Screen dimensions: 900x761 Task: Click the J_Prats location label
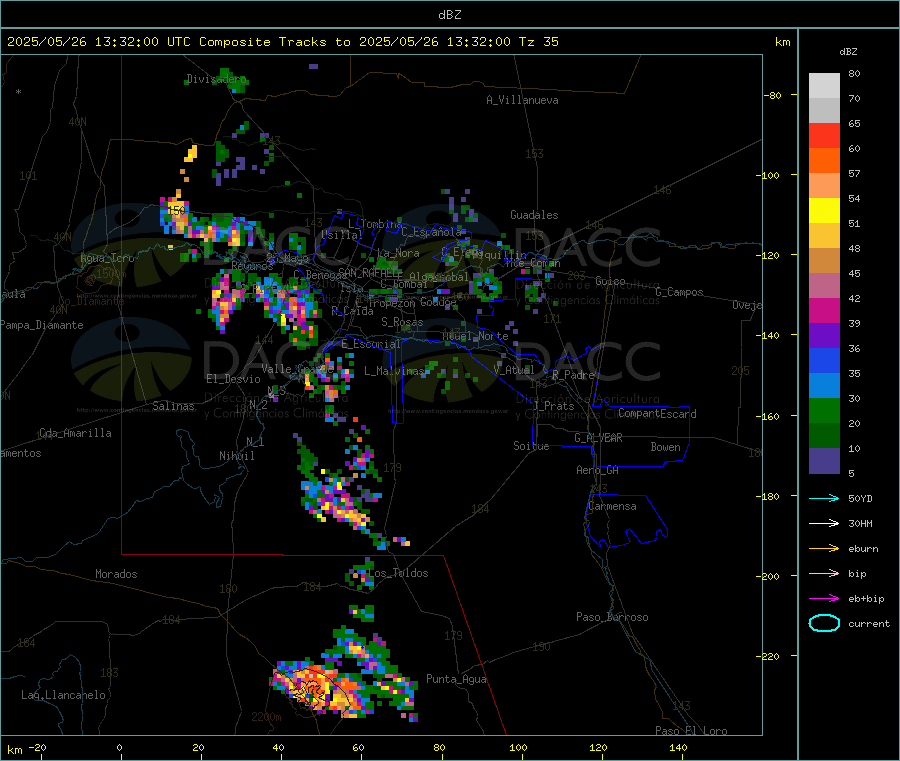tap(554, 406)
